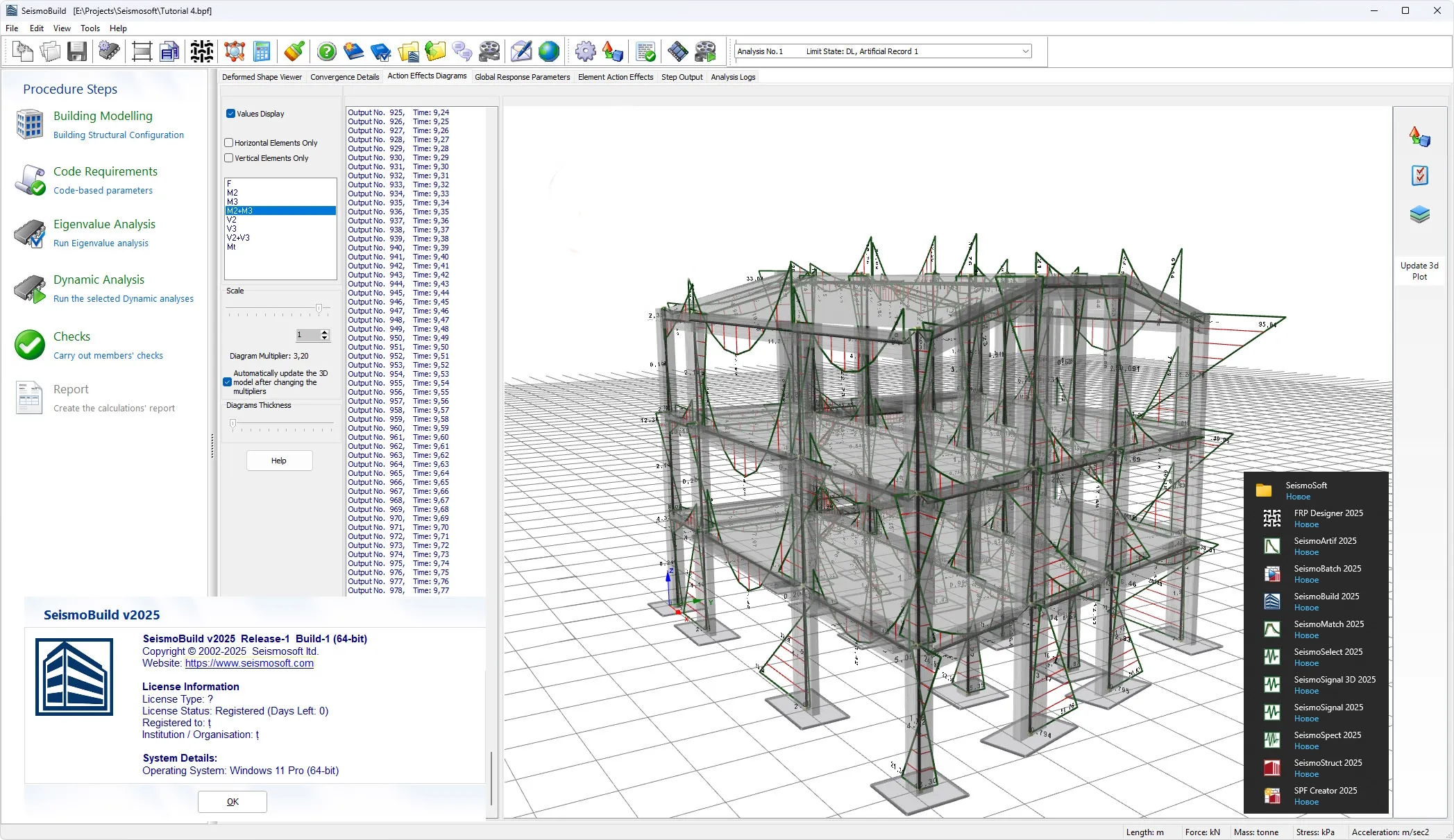Click the folder with building icon
1454x840 pixels.
click(x=408, y=51)
